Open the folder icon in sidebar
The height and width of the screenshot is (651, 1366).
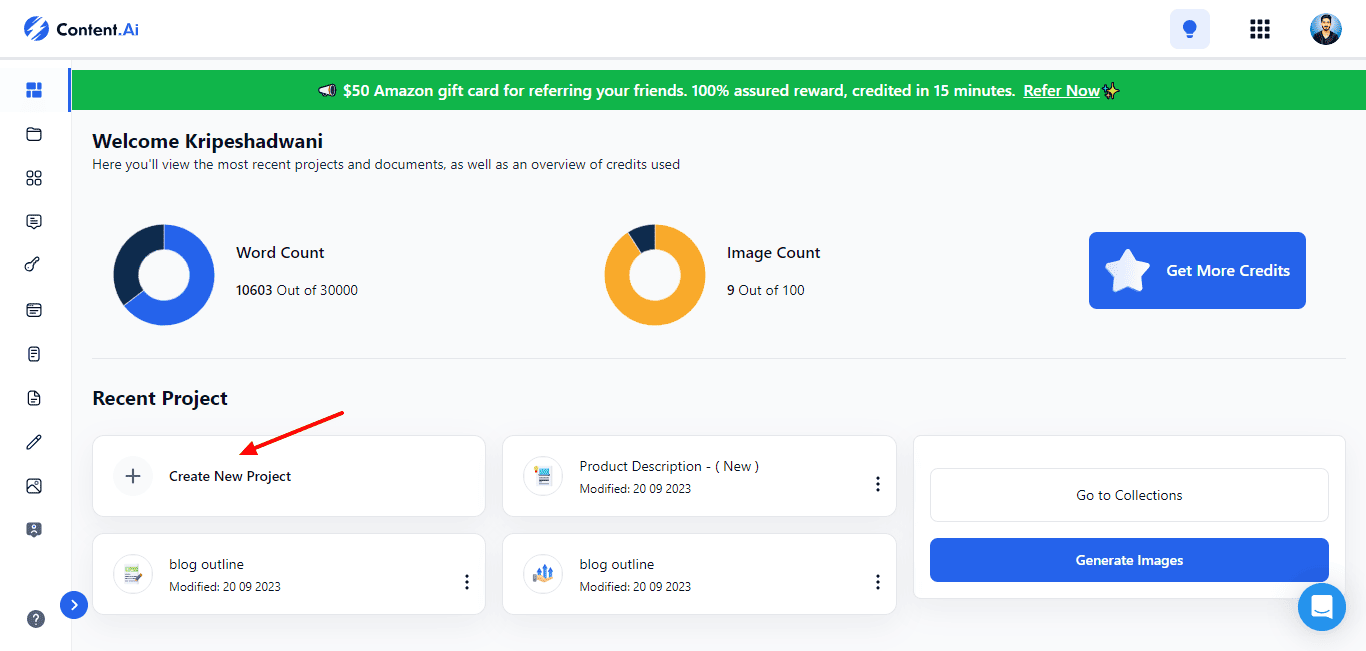pos(34,134)
